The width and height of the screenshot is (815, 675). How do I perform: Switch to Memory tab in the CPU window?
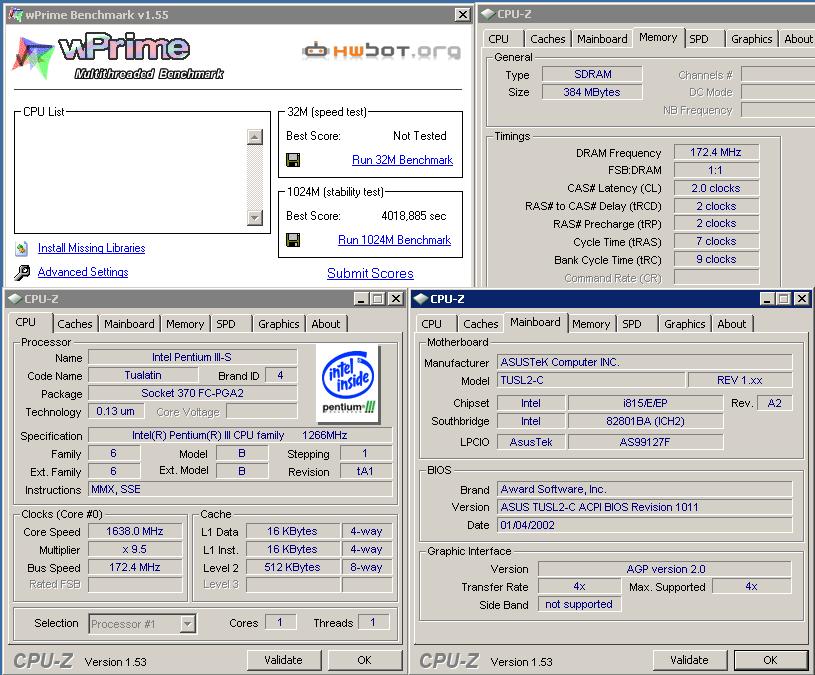pos(185,324)
